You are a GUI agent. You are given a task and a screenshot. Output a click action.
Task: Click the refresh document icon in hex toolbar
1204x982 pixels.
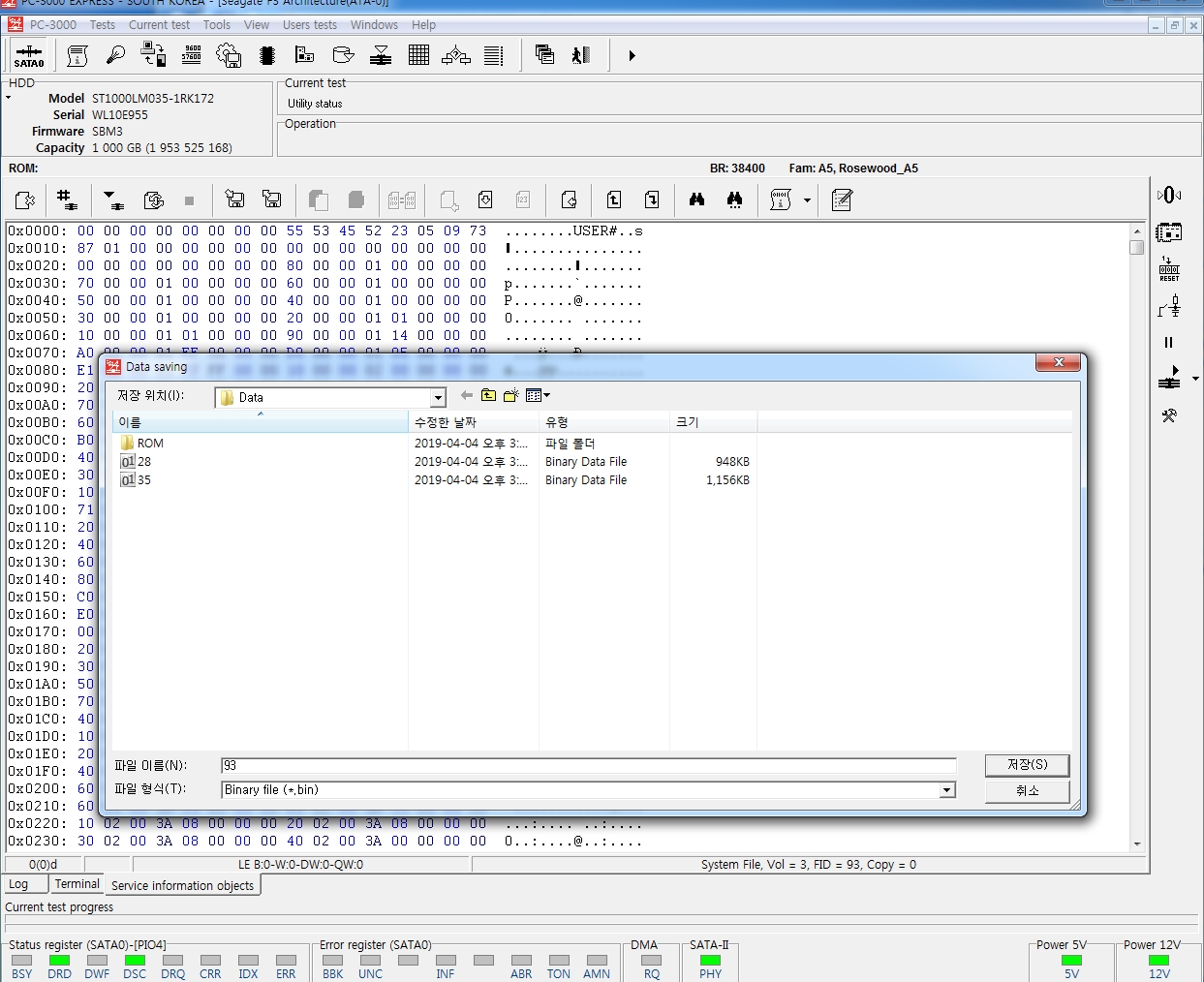pyautogui.click(x=153, y=200)
